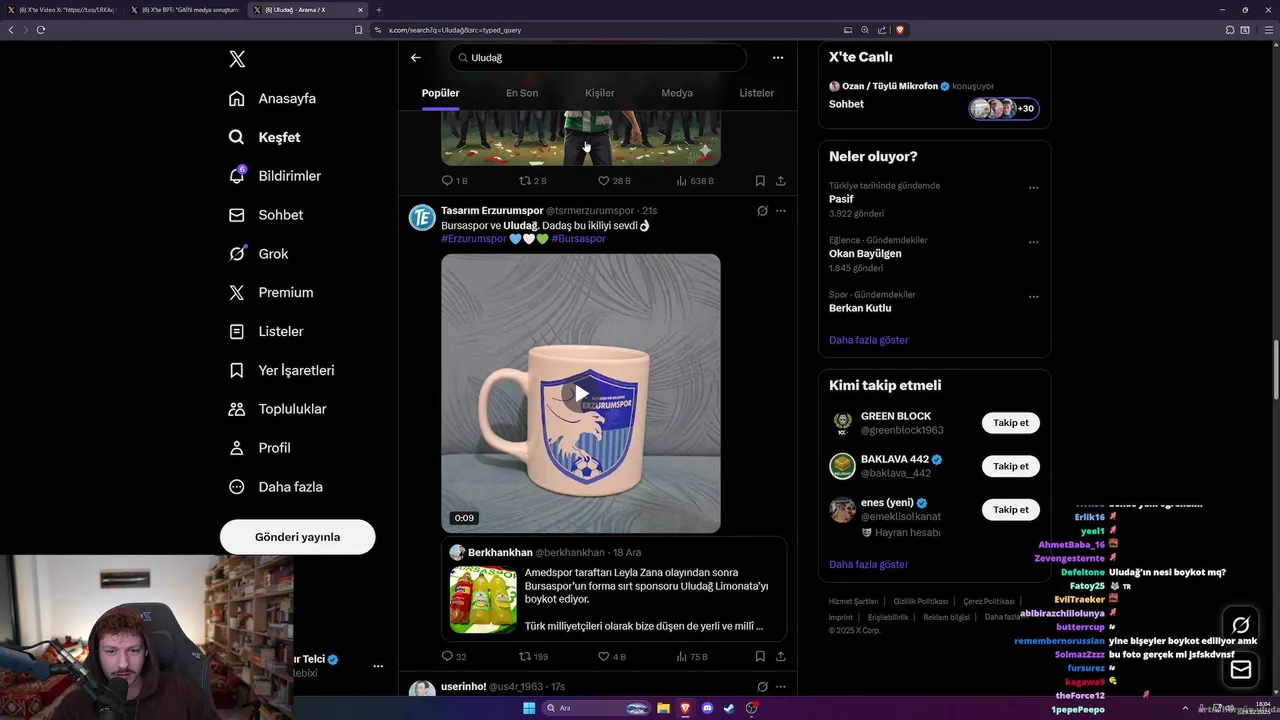Open Steam from the taskbar
The image size is (1280, 720).
[x=729, y=708]
